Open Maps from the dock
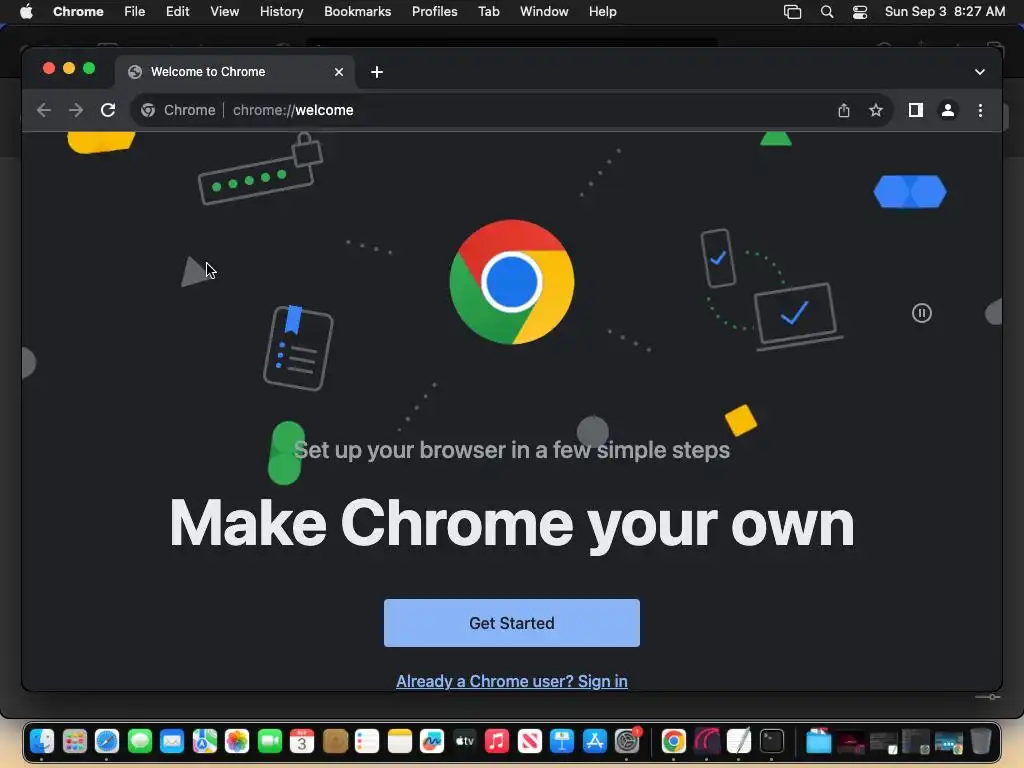The width and height of the screenshot is (1024, 768). (204, 741)
